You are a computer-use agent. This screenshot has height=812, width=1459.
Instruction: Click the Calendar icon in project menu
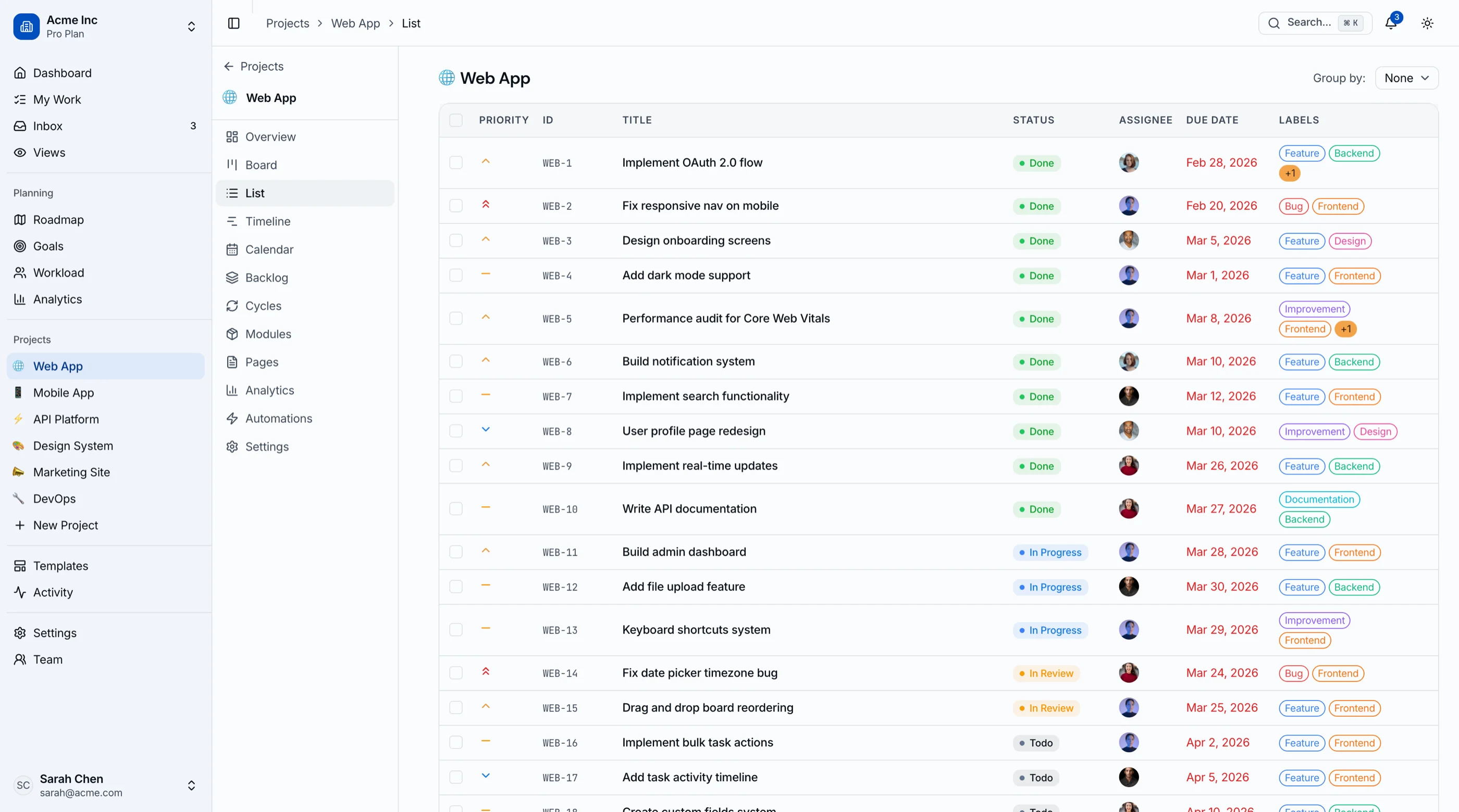(x=232, y=249)
